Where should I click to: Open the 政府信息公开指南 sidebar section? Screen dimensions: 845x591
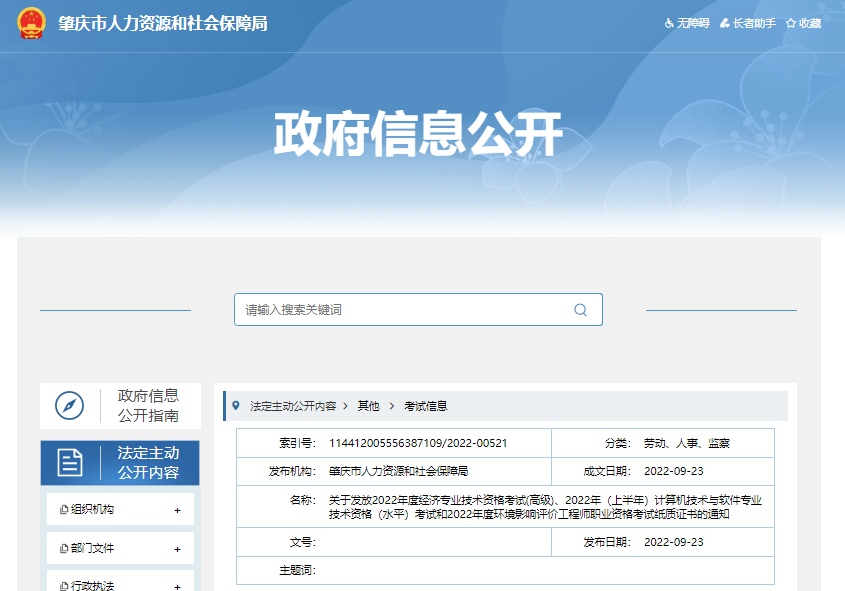[148, 405]
